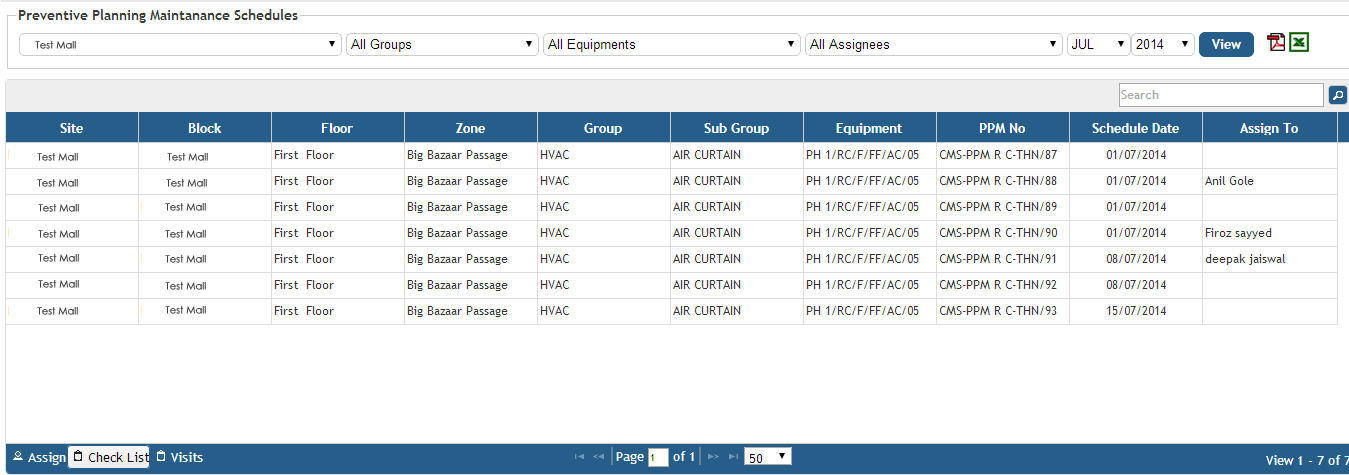Expand the All Groups dropdown
Screen dimensions: 1349x475
[442, 45]
